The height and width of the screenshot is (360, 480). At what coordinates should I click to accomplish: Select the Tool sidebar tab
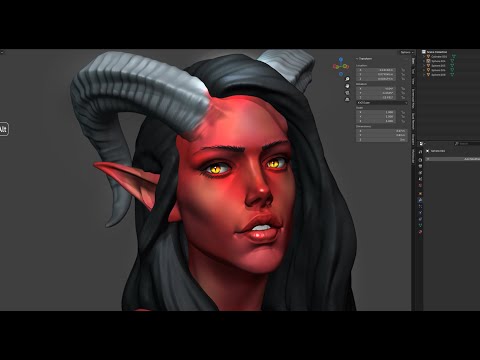tap(413, 71)
